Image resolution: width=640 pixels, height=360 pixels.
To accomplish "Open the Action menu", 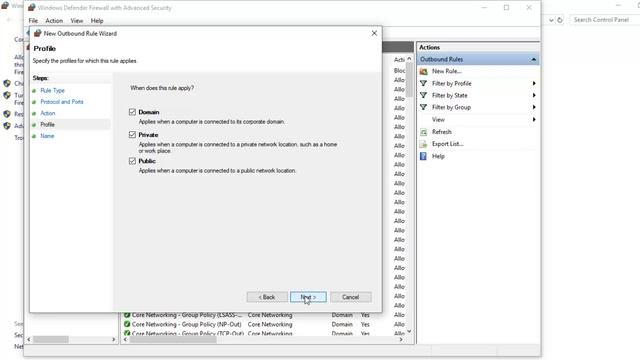I will coord(54,20).
